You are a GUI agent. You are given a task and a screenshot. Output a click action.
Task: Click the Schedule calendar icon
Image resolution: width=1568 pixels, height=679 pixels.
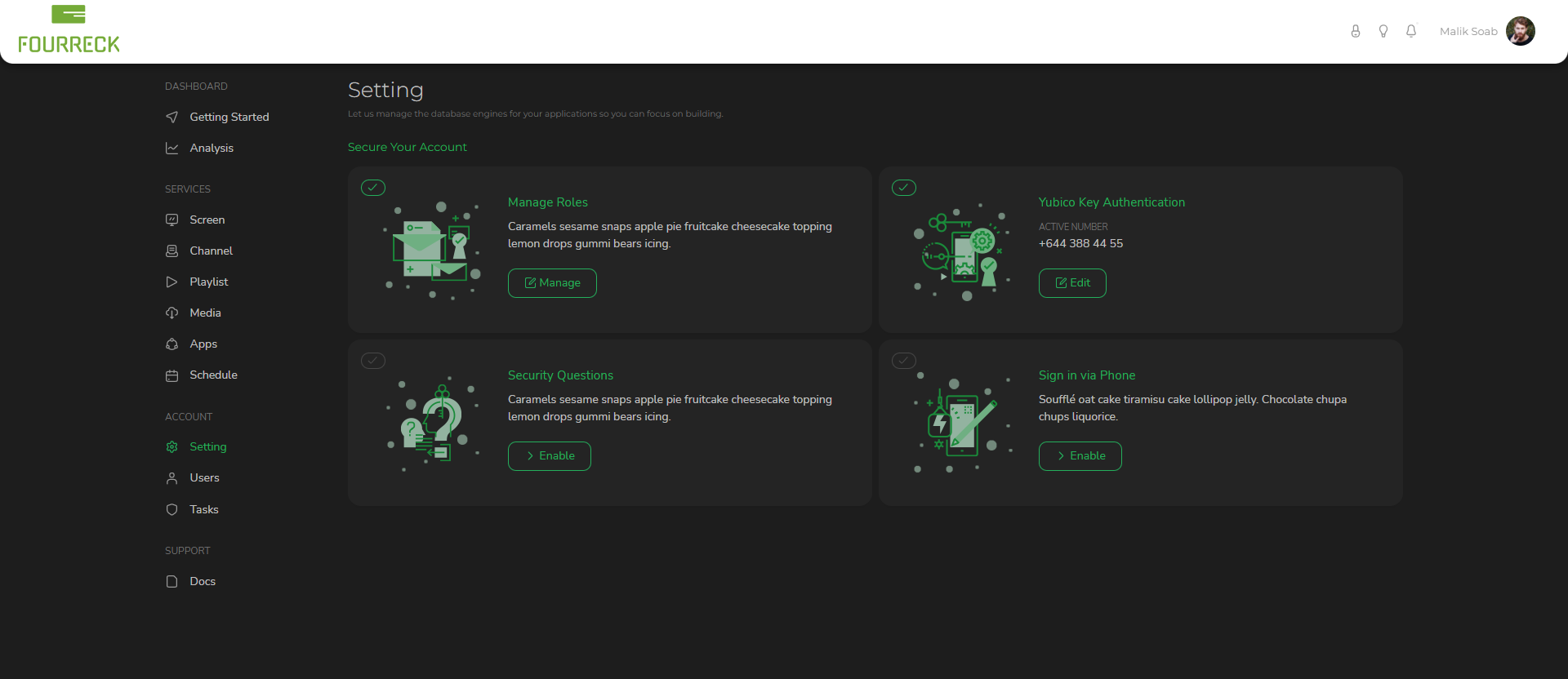pos(171,375)
